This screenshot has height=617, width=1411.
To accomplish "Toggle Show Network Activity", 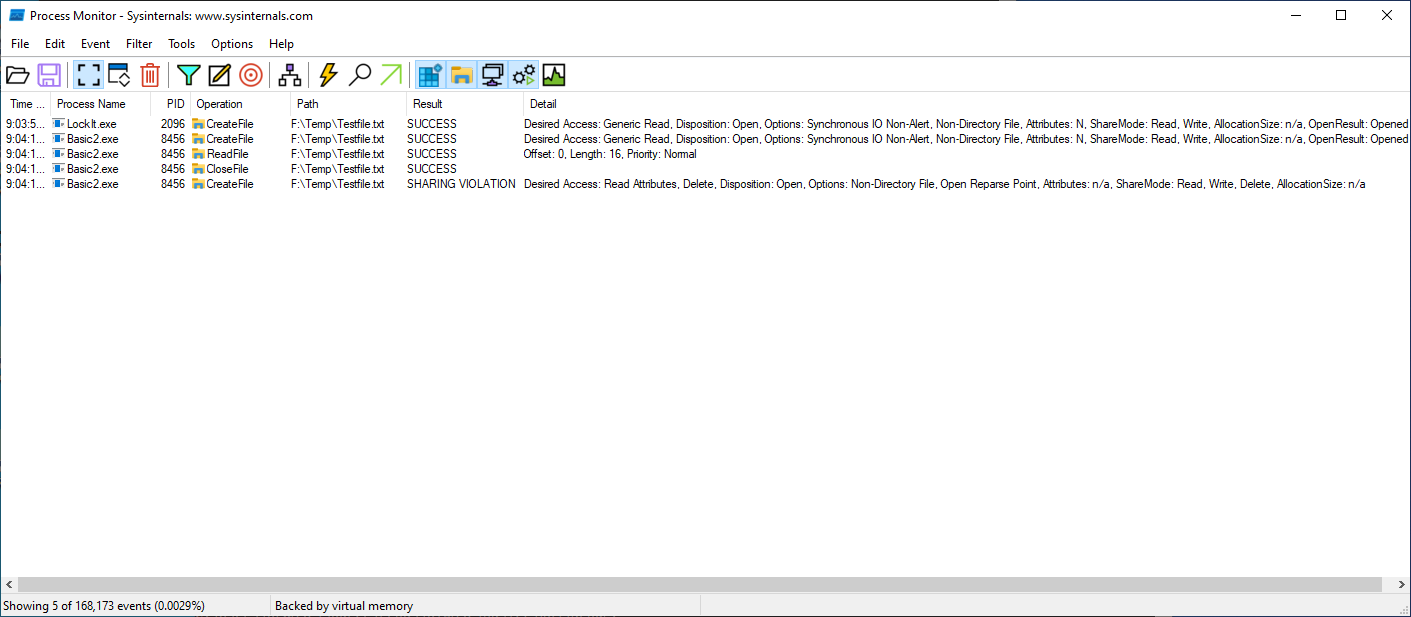I will pyautogui.click(x=492, y=75).
